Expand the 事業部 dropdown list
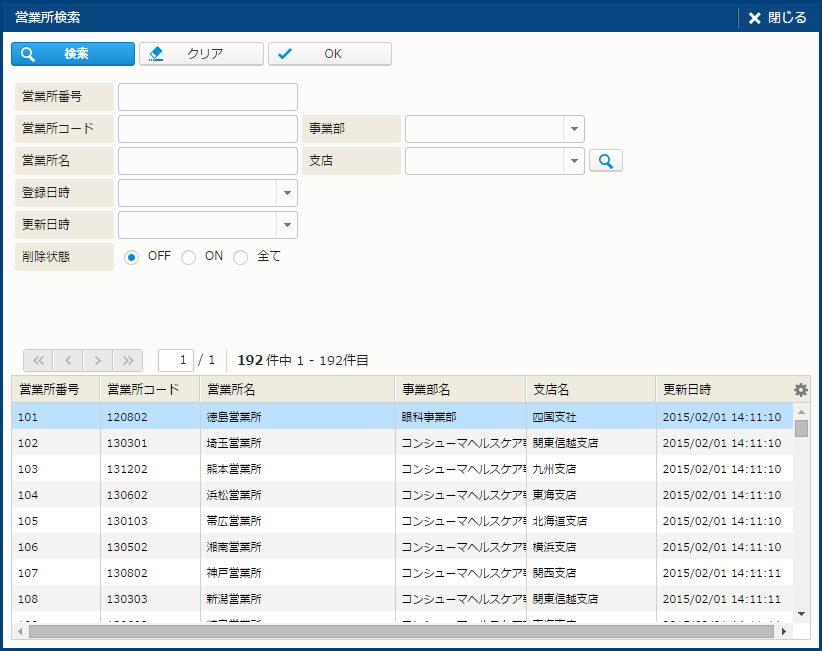822x651 pixels. click(x=574, y=129)
